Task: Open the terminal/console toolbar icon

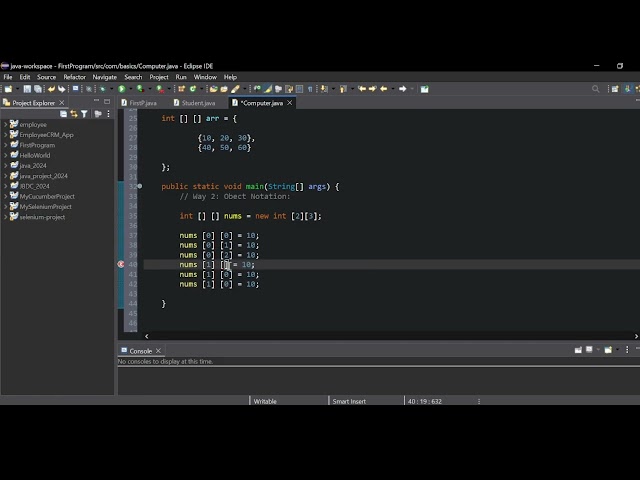Action: (76, 89)
